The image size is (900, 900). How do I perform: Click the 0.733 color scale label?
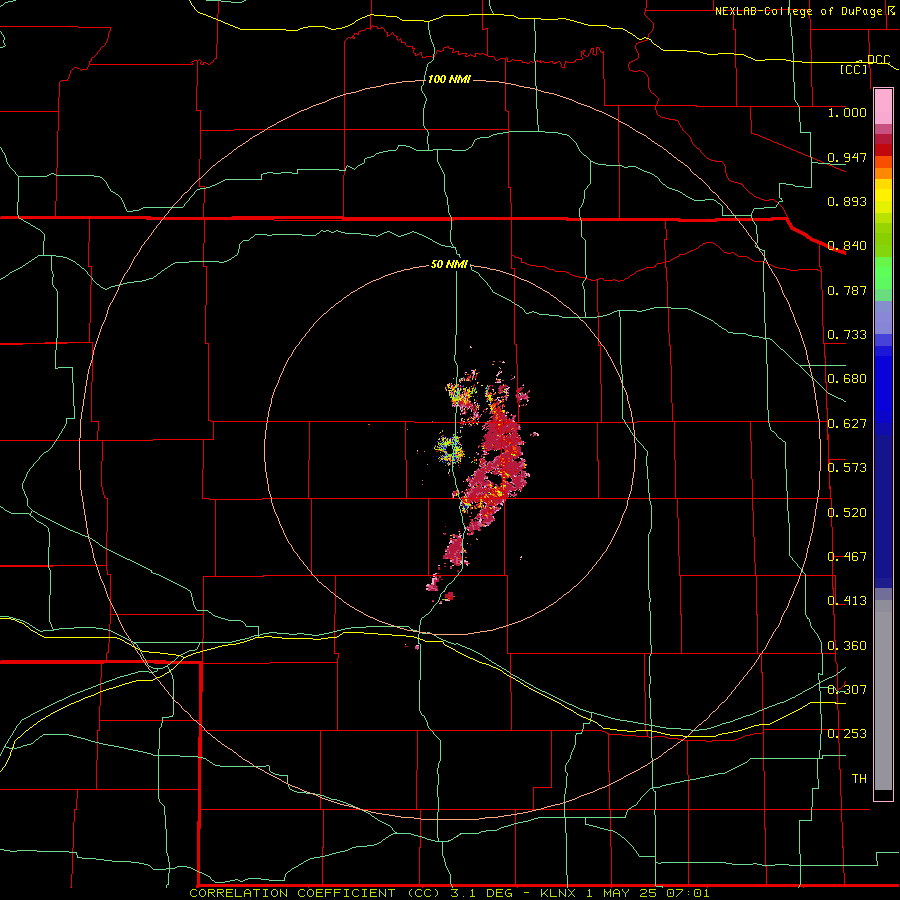click(847, 335)
